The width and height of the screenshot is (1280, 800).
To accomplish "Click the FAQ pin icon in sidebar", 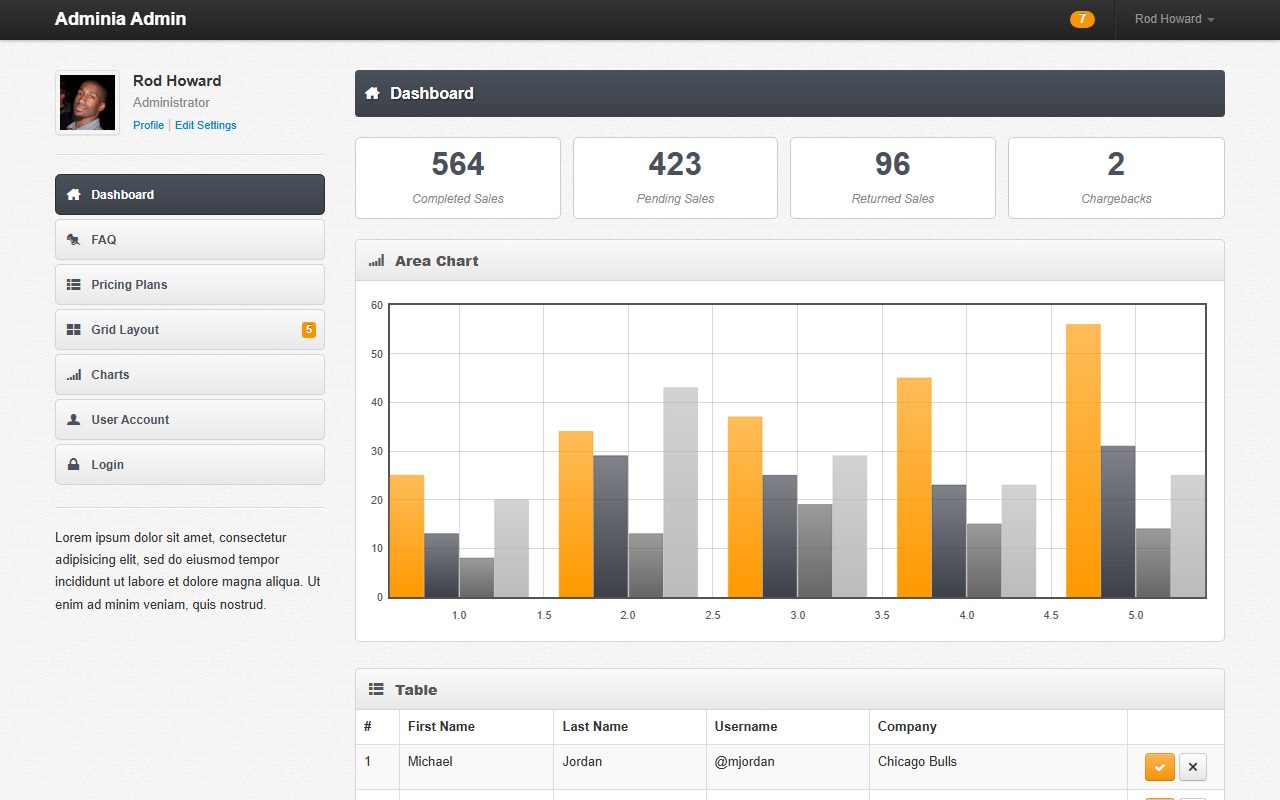I will point(73,240).
